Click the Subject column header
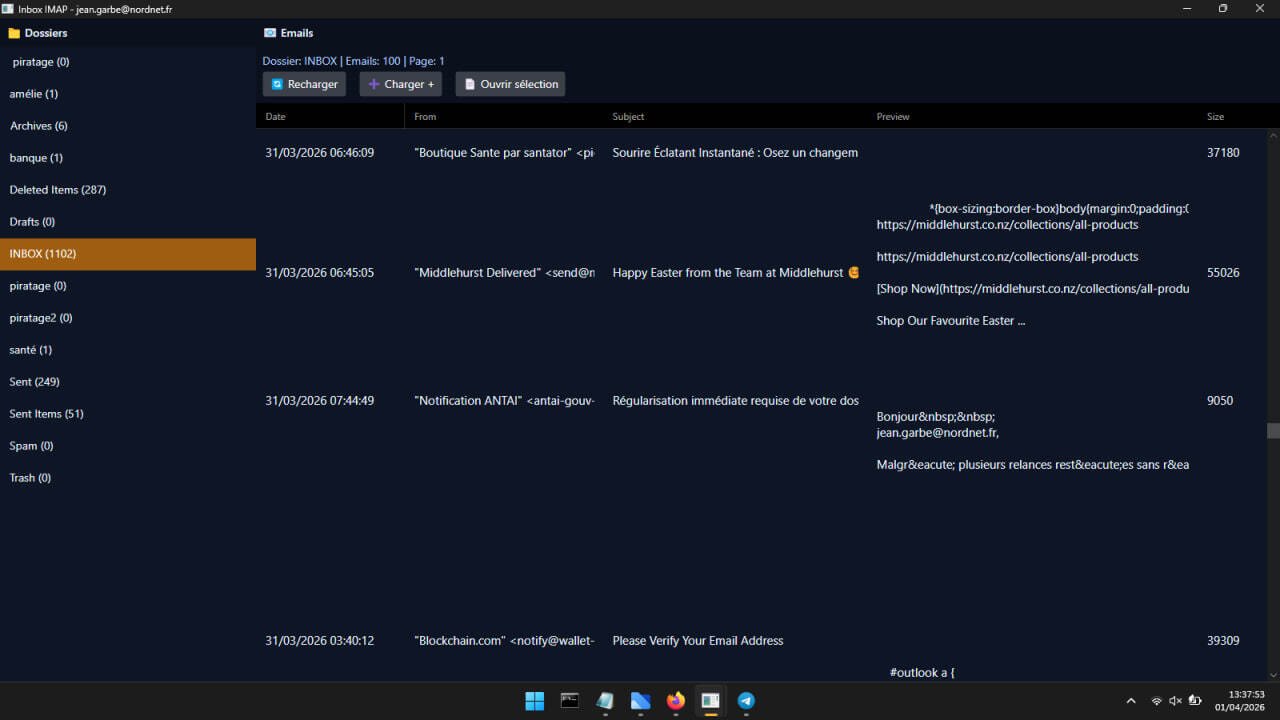 point(628,117)
